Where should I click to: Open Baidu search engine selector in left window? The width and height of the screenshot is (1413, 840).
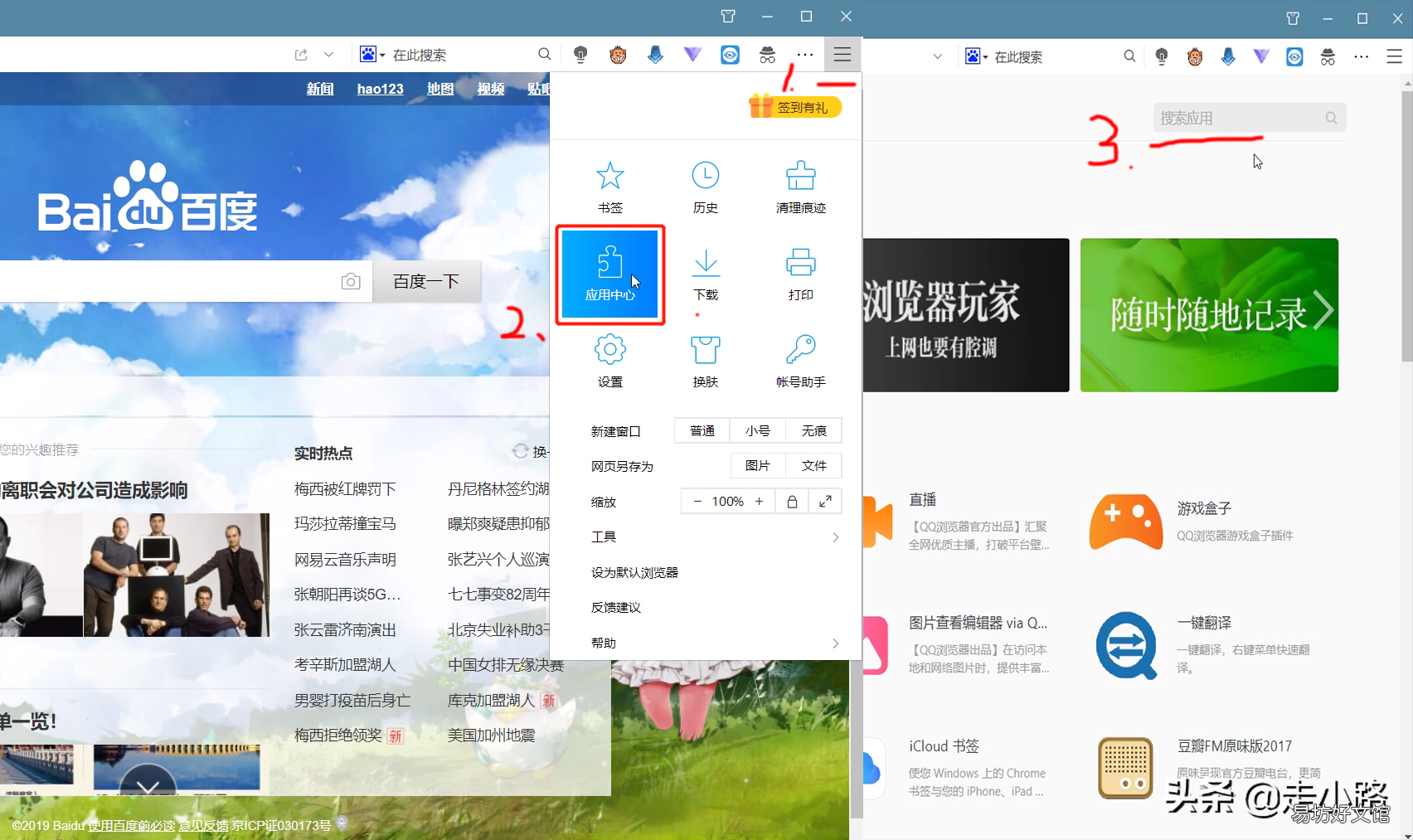372,55
